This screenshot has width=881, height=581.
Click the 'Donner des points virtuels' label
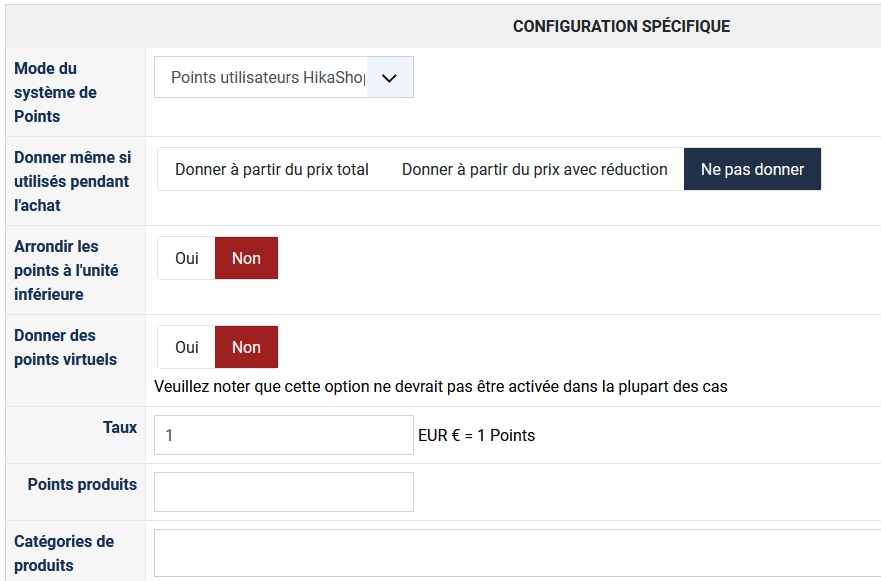[65, 347]
